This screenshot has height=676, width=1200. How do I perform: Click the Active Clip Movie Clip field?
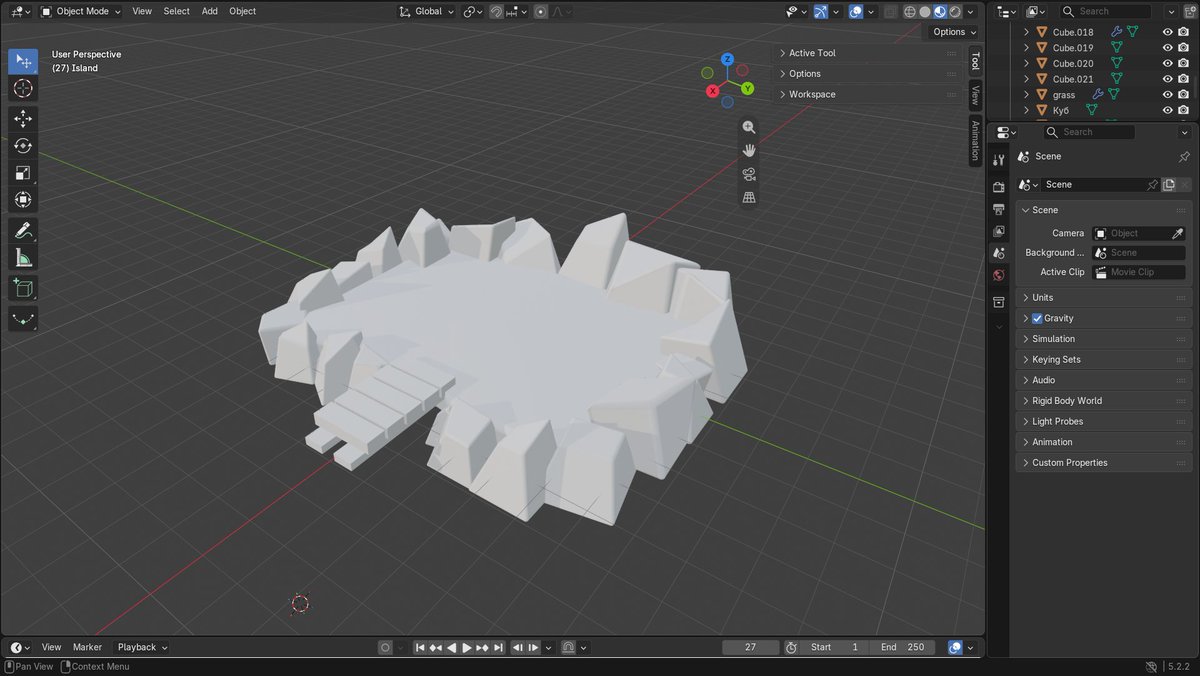1139,272
